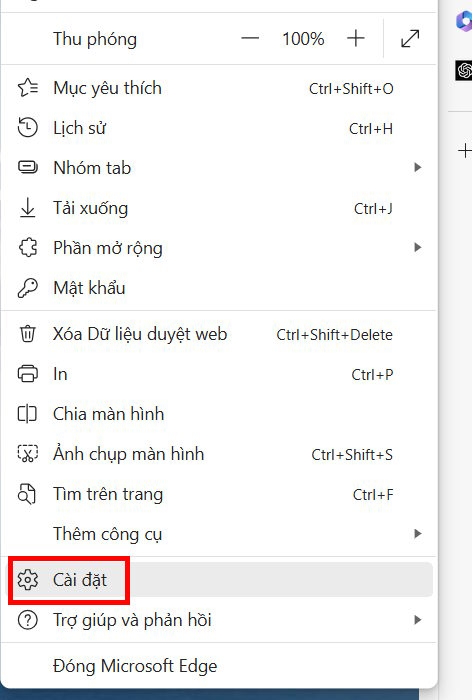Click the puzzle-piece extensions icon

click(x=28, y=248)
